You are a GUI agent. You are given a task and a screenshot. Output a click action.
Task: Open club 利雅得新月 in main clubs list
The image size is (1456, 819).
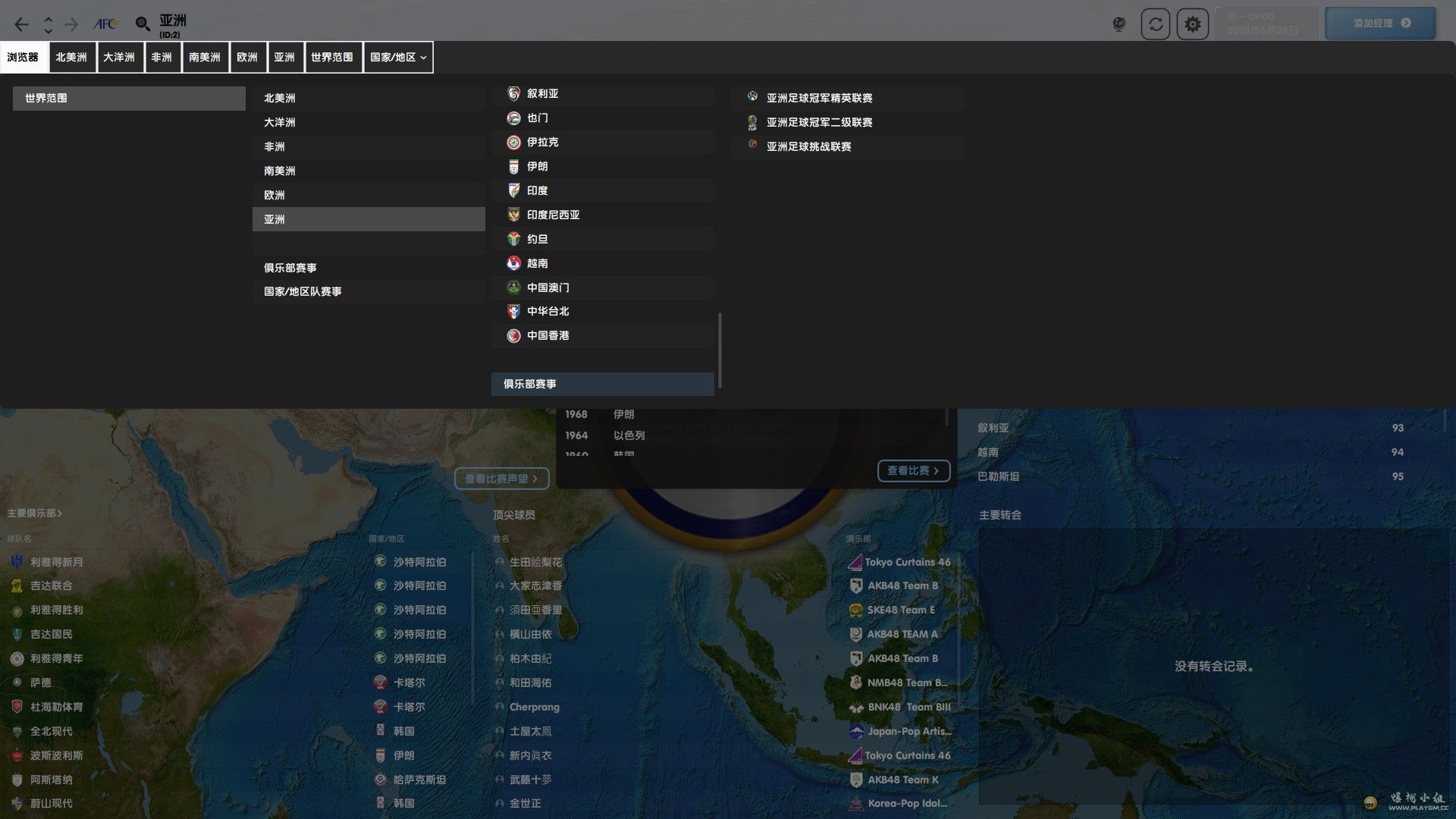coord(57,562)
